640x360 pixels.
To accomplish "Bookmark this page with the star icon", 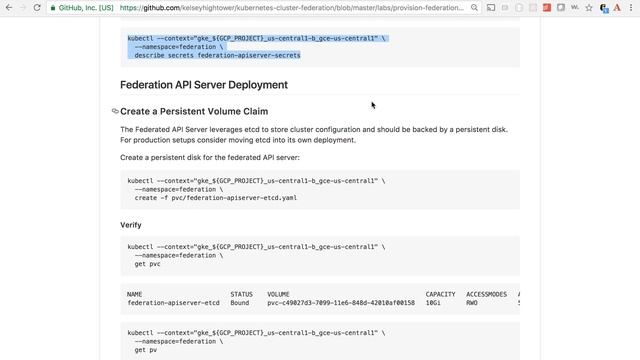I will pyautogui.click(x=589, y=7).
